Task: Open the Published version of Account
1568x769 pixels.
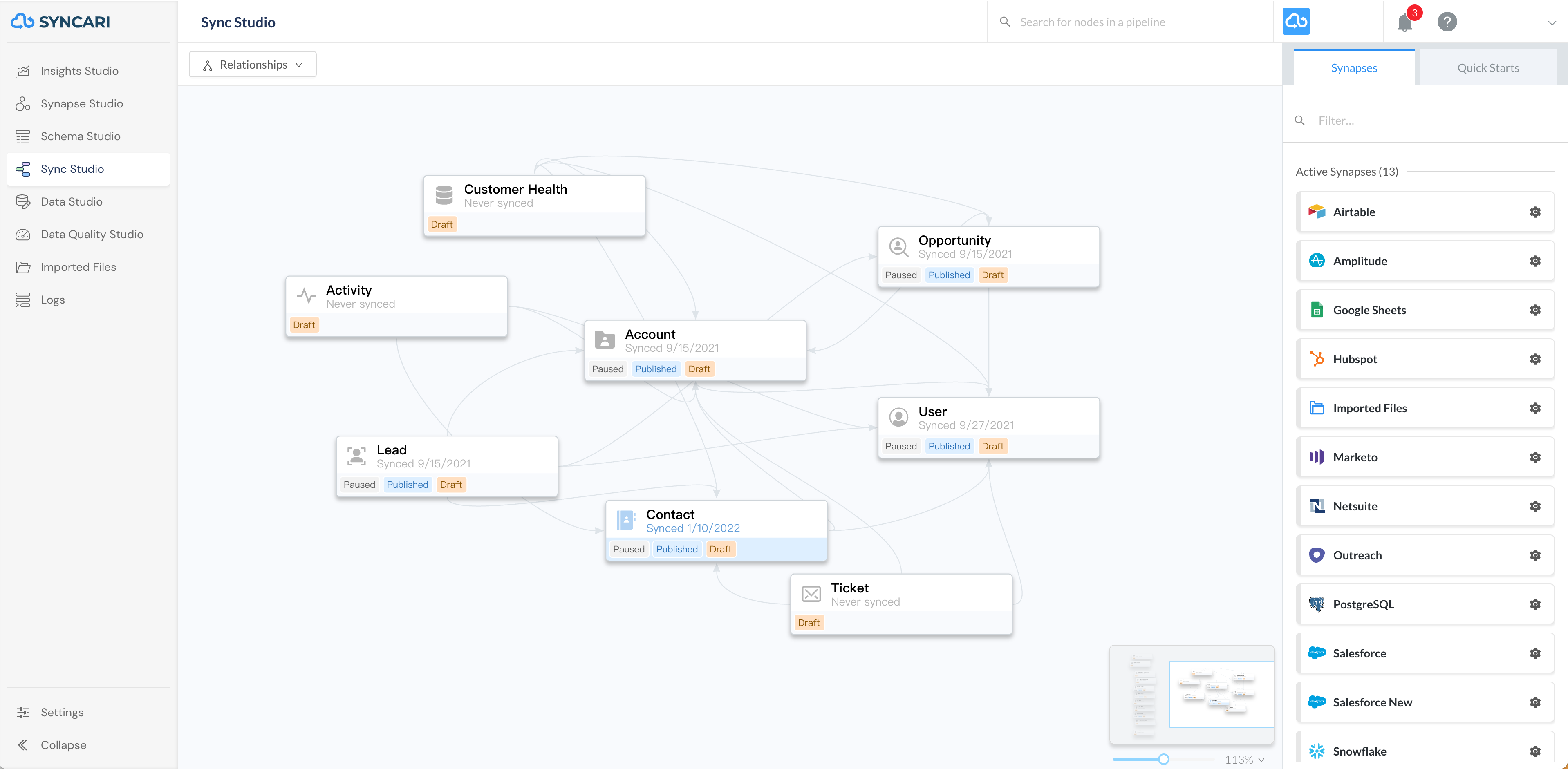Action: pyautogui.click(x=656, y=369)
